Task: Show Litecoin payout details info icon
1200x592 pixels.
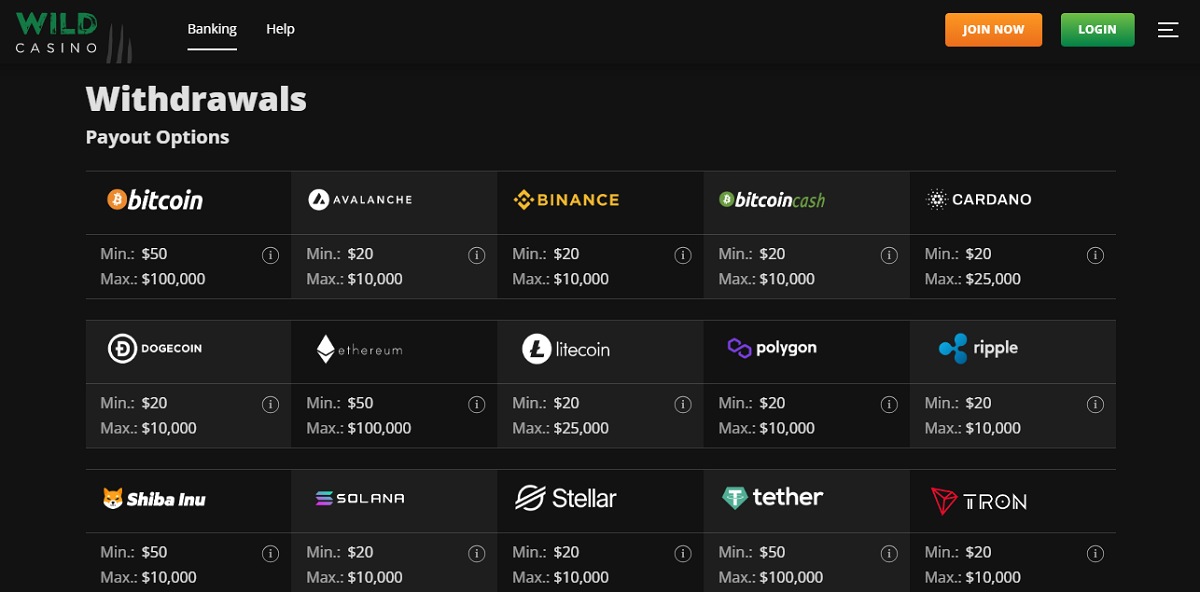Action: [x=683, y=404]
